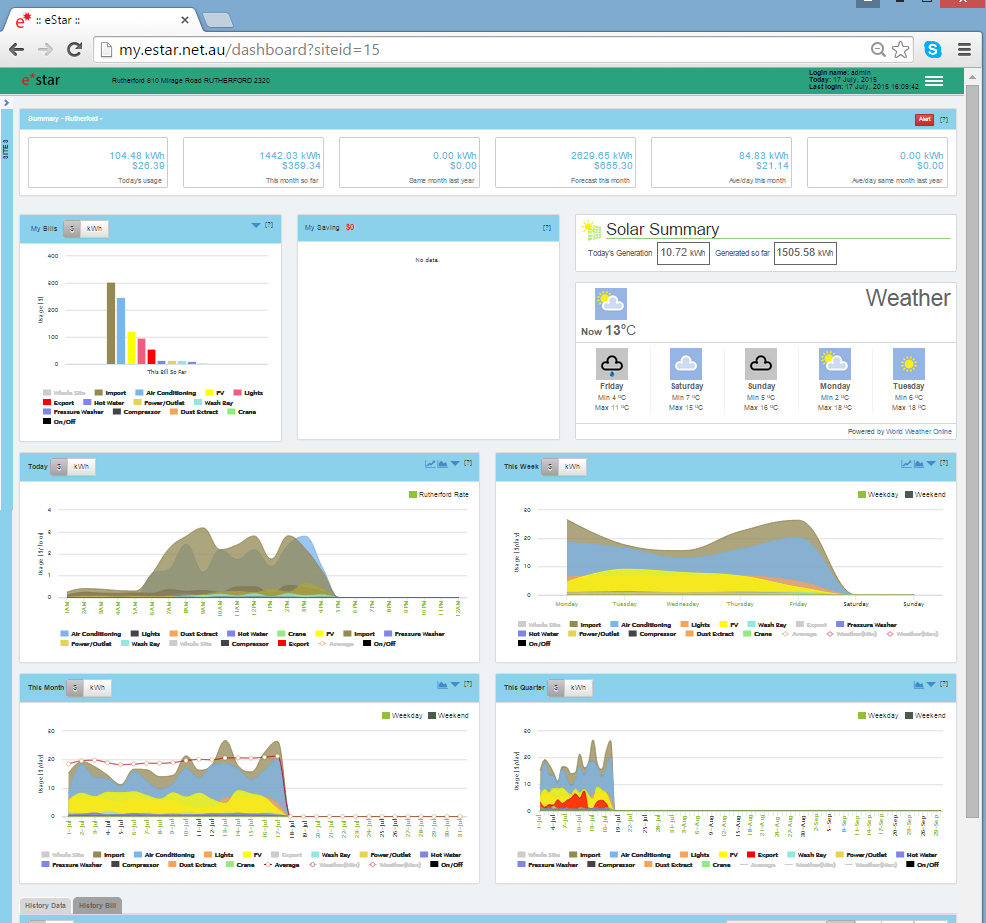Image resolution: width=986 pixels, height=923 pixels.
Task: Open the hamburger menu at top right
Action: (x=934, y=81)
